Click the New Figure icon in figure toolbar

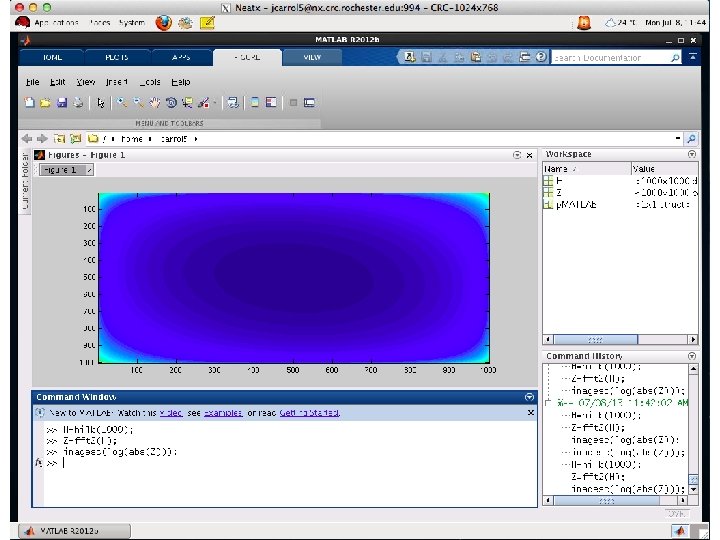point(30,102)
